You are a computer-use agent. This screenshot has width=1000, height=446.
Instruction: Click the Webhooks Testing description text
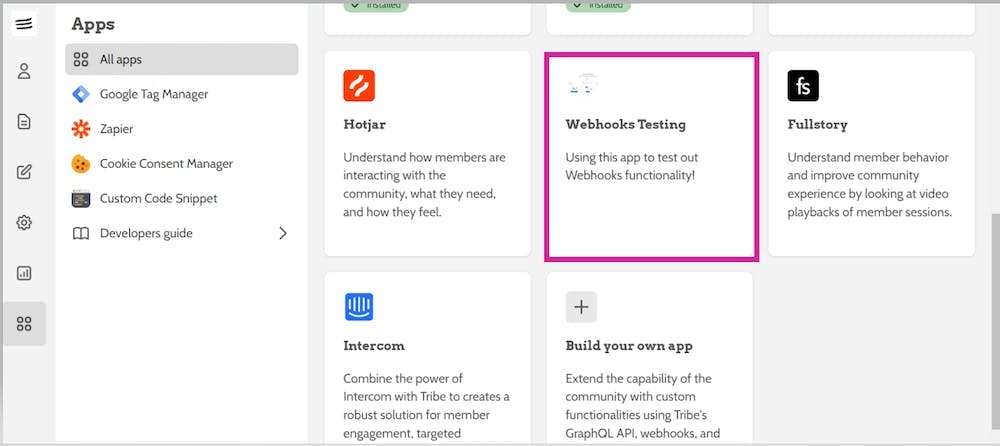[x=631, y=166]
